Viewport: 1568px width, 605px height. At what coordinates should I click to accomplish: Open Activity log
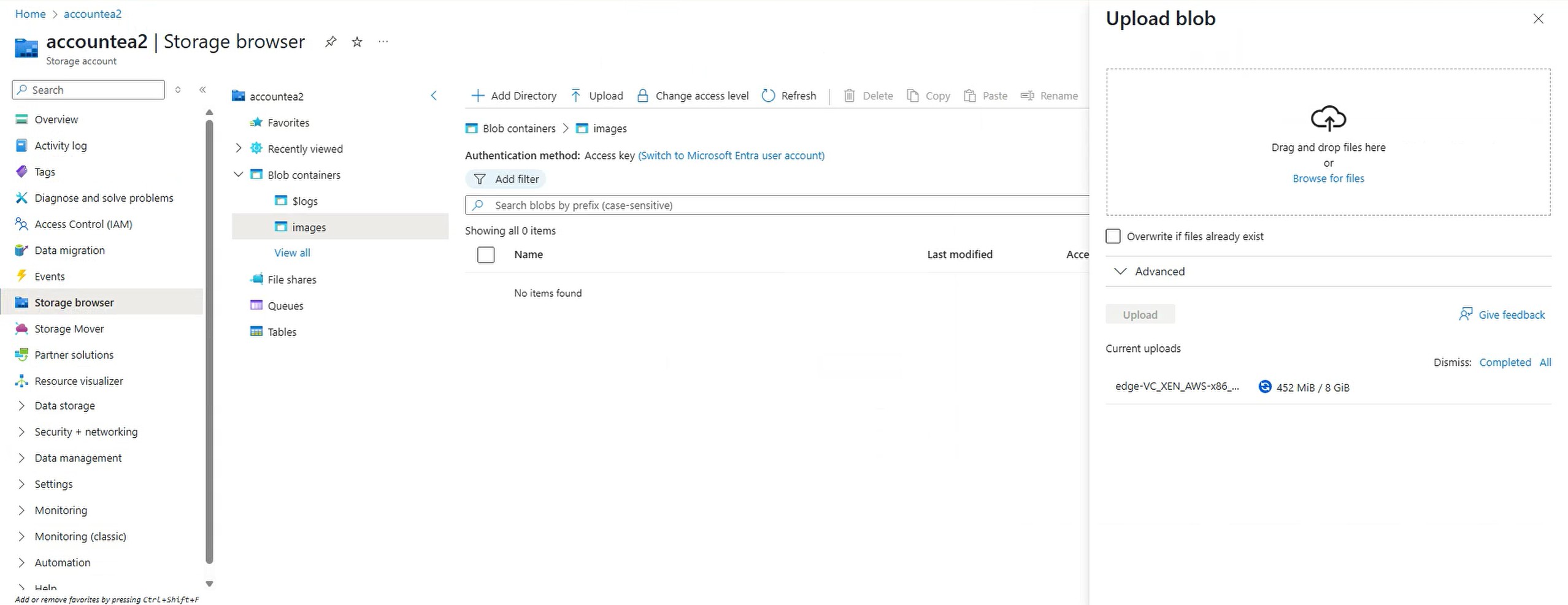61,146
